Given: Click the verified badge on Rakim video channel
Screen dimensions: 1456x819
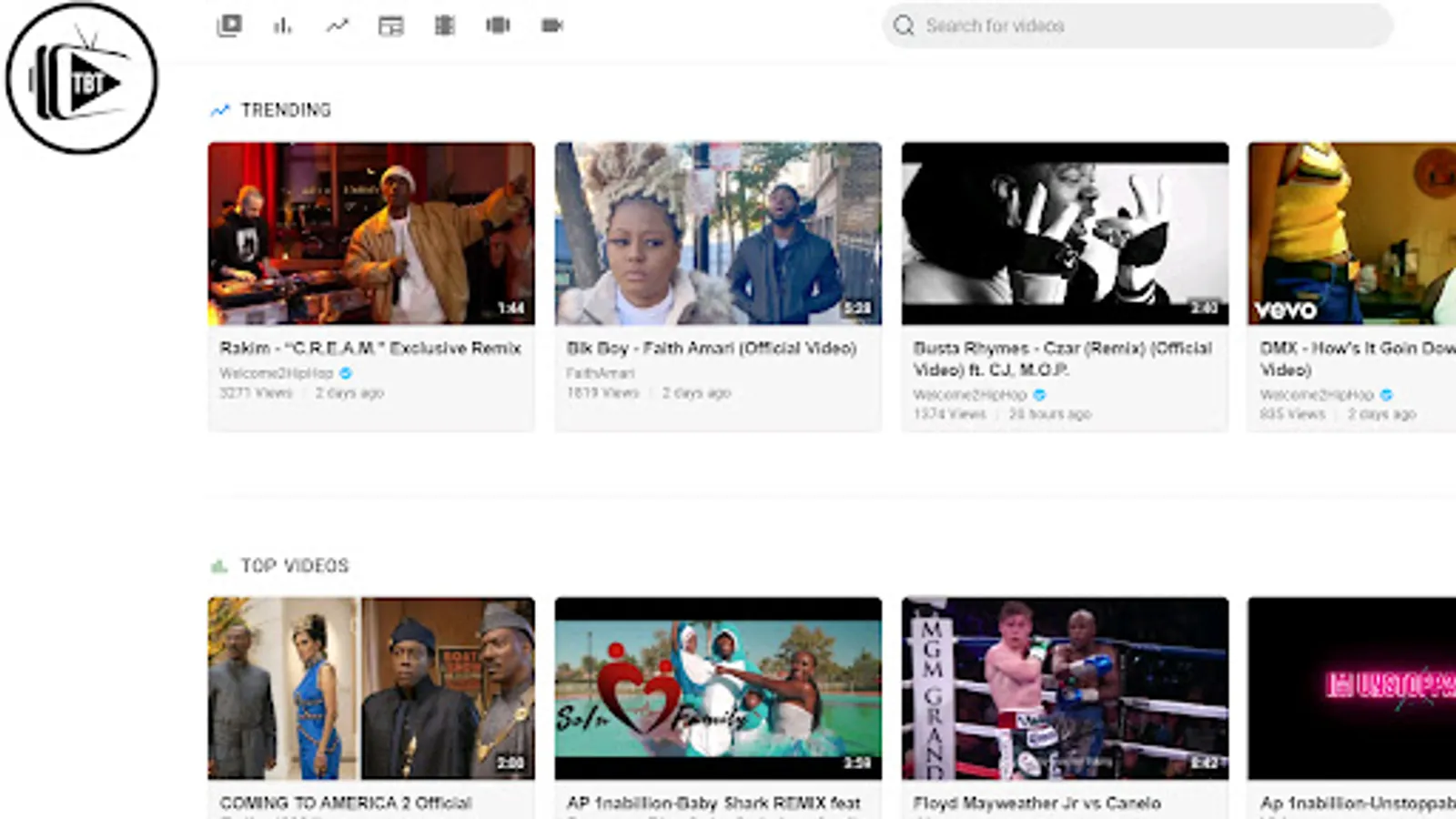Looking at the screenshot, I should (x=346, y=373).
